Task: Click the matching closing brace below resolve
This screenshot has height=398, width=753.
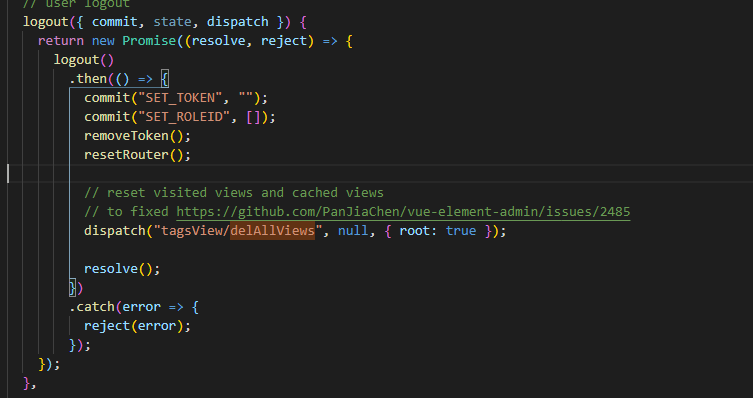Action: click(x=73, y=288)
